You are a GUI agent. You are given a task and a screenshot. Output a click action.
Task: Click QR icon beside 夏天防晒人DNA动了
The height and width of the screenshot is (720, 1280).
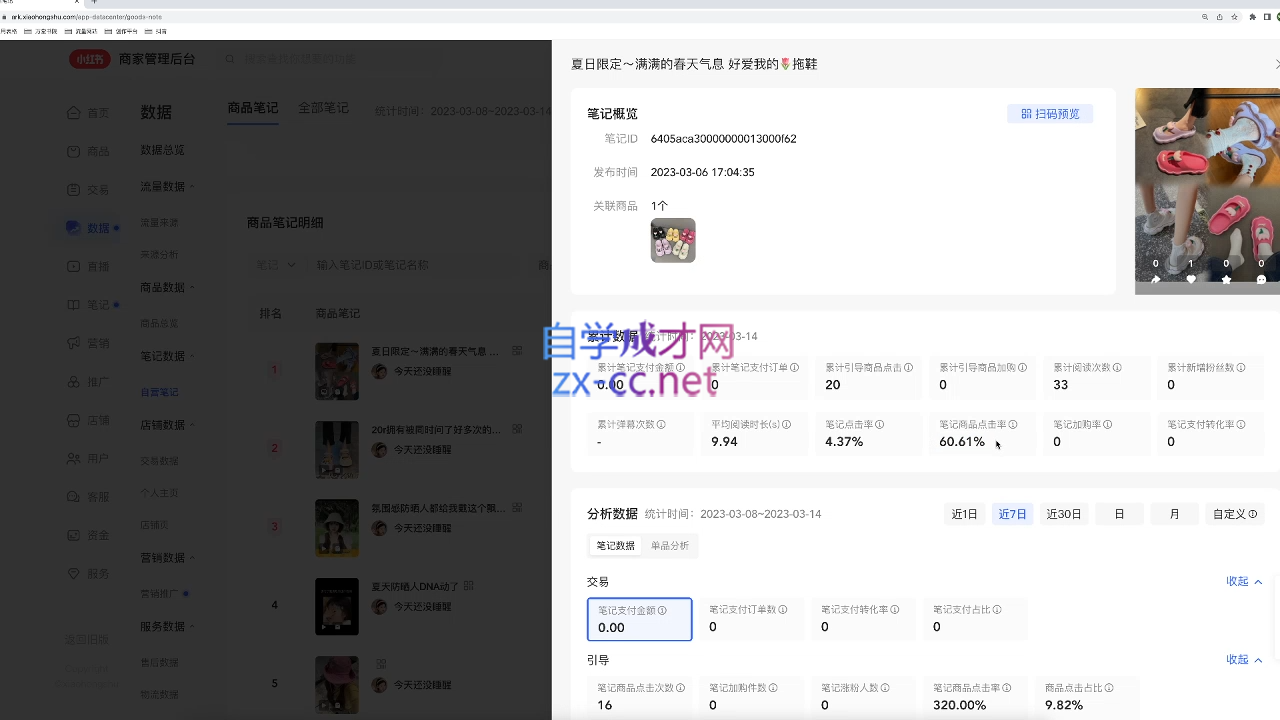click(x=469, y=586)
